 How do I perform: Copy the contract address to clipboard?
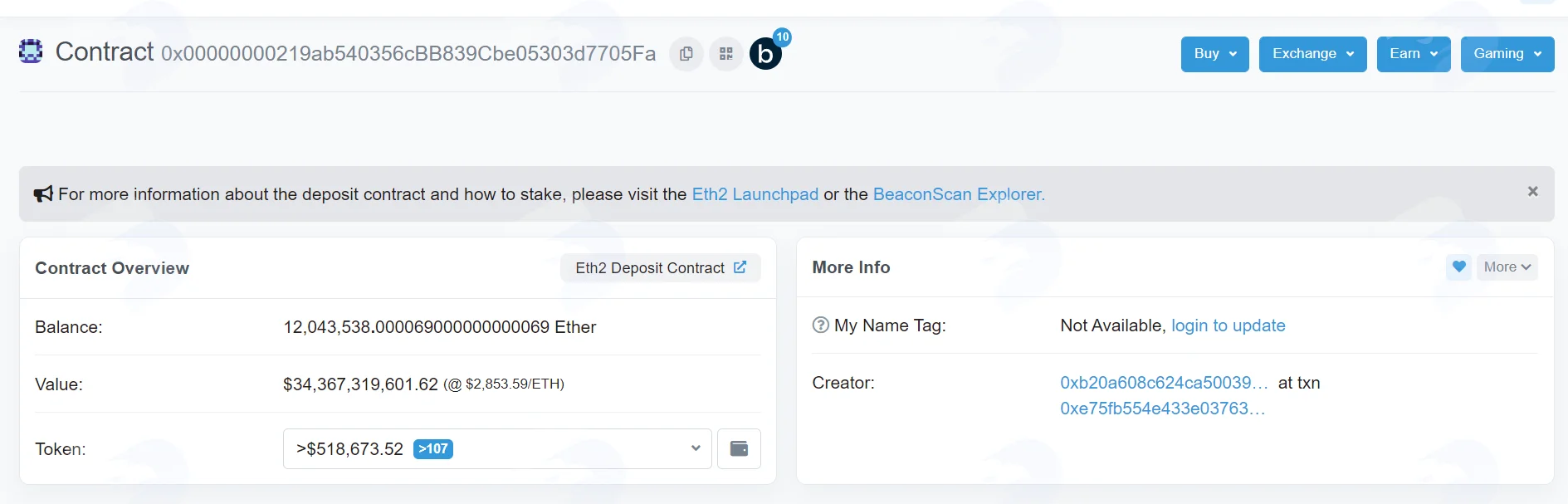(686, 54)
